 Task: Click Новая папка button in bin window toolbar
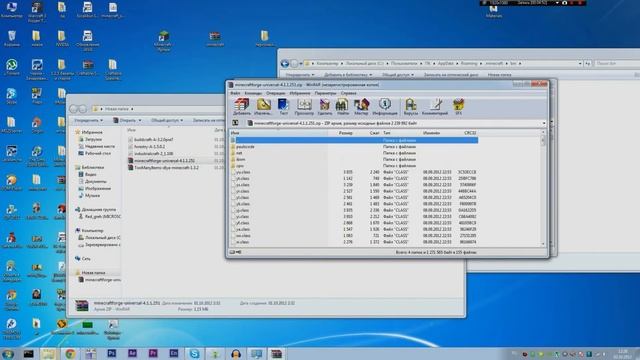click(x=499, y=75)
